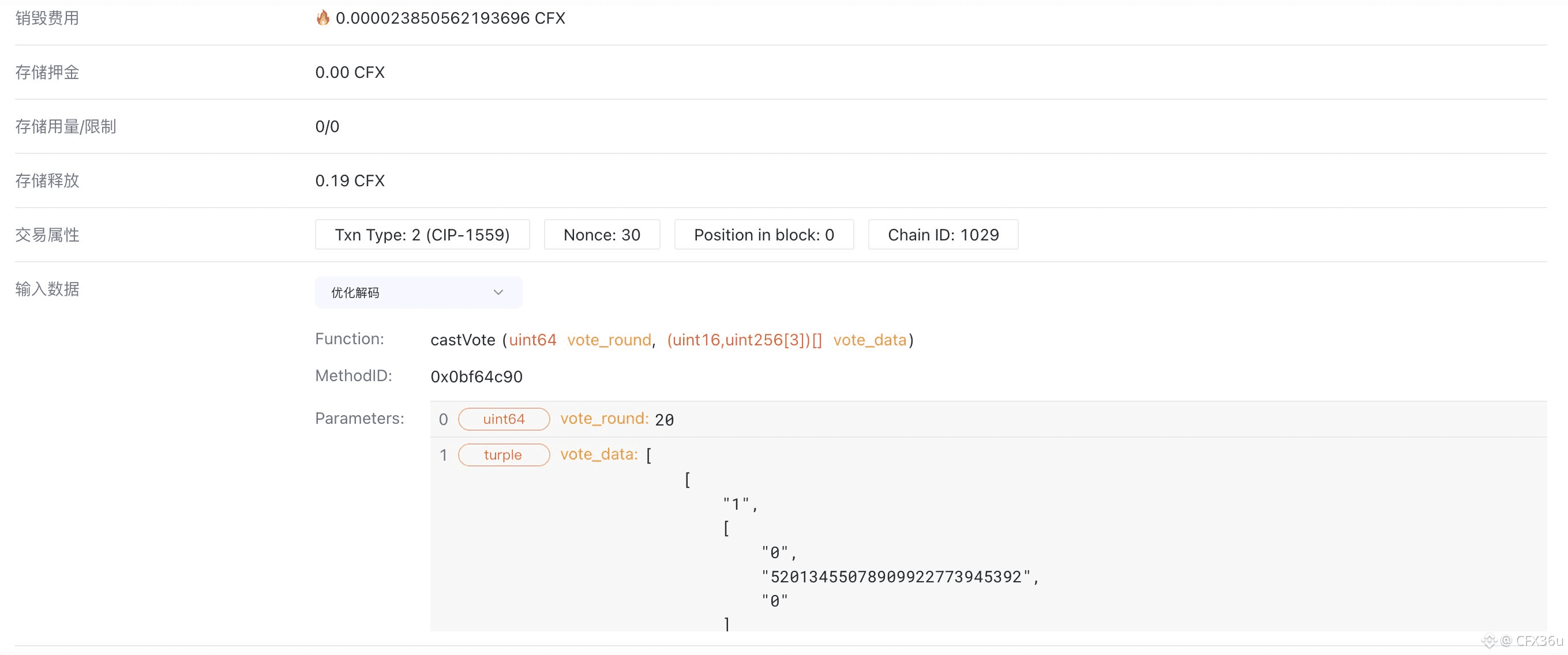Click the burn fee flame icon
1568x655 pixels.
coord(322,18)
